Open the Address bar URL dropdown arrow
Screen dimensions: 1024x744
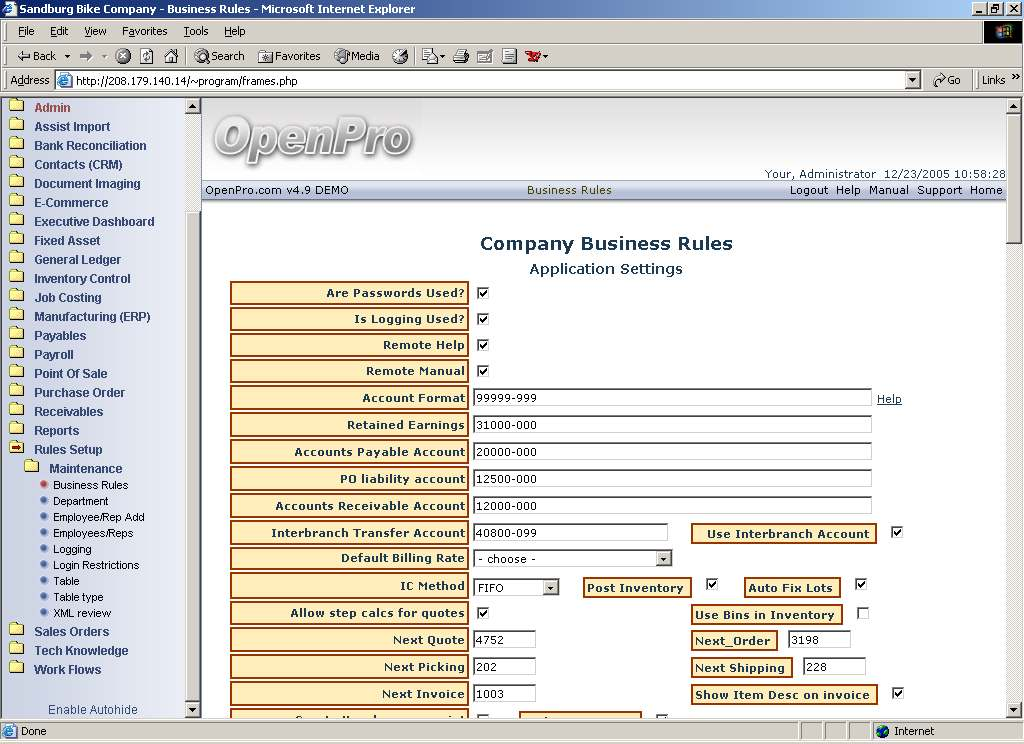[912, 80]
